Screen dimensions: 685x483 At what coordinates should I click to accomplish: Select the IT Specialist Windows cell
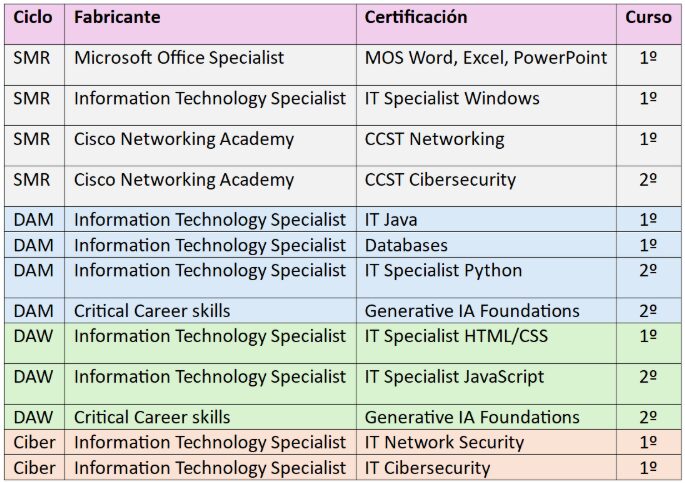[486, 105]
